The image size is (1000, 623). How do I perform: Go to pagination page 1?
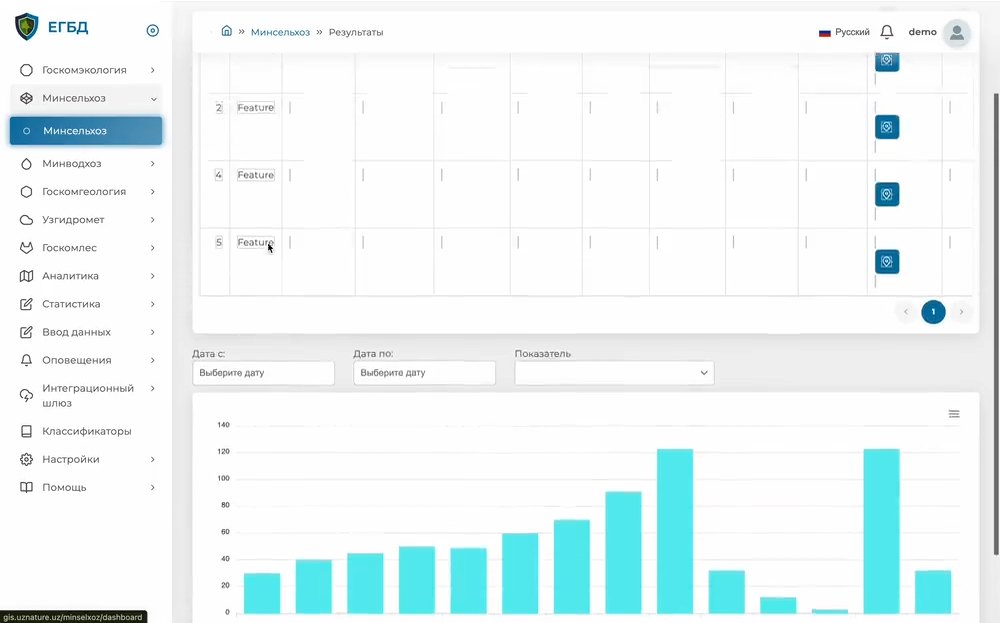click(x=933, y=312)
